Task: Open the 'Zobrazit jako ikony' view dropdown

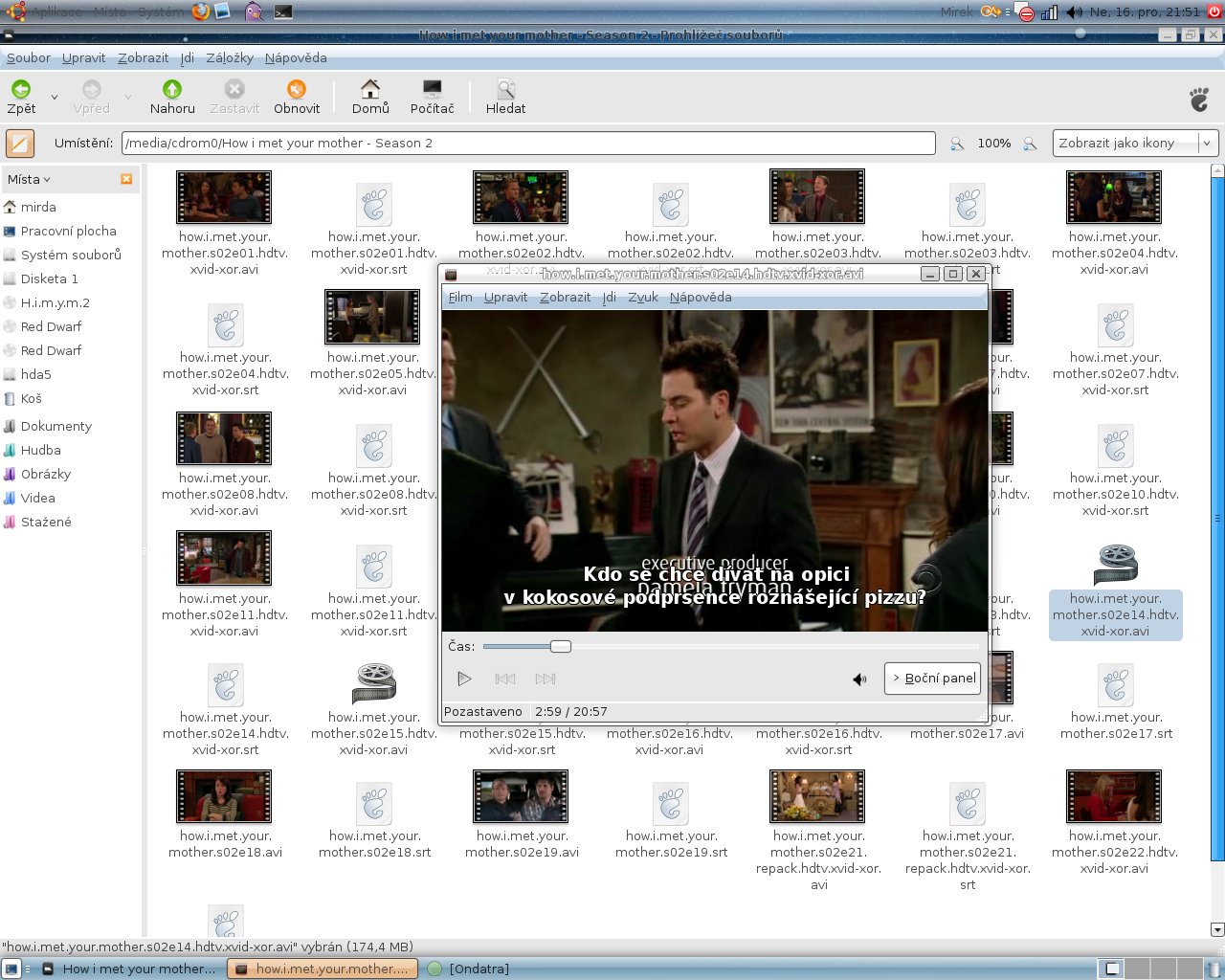Action: point(1135,144)
